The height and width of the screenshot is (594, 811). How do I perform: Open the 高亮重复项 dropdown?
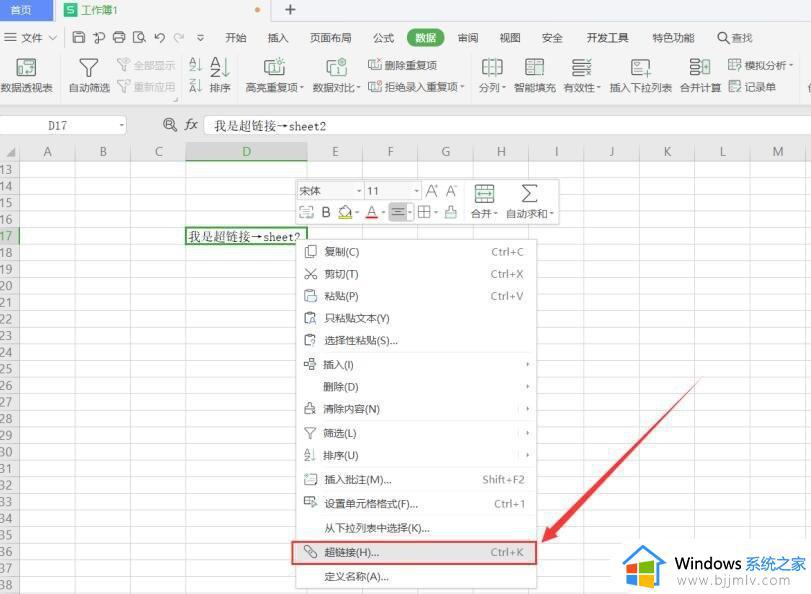(x=274, y=75)
